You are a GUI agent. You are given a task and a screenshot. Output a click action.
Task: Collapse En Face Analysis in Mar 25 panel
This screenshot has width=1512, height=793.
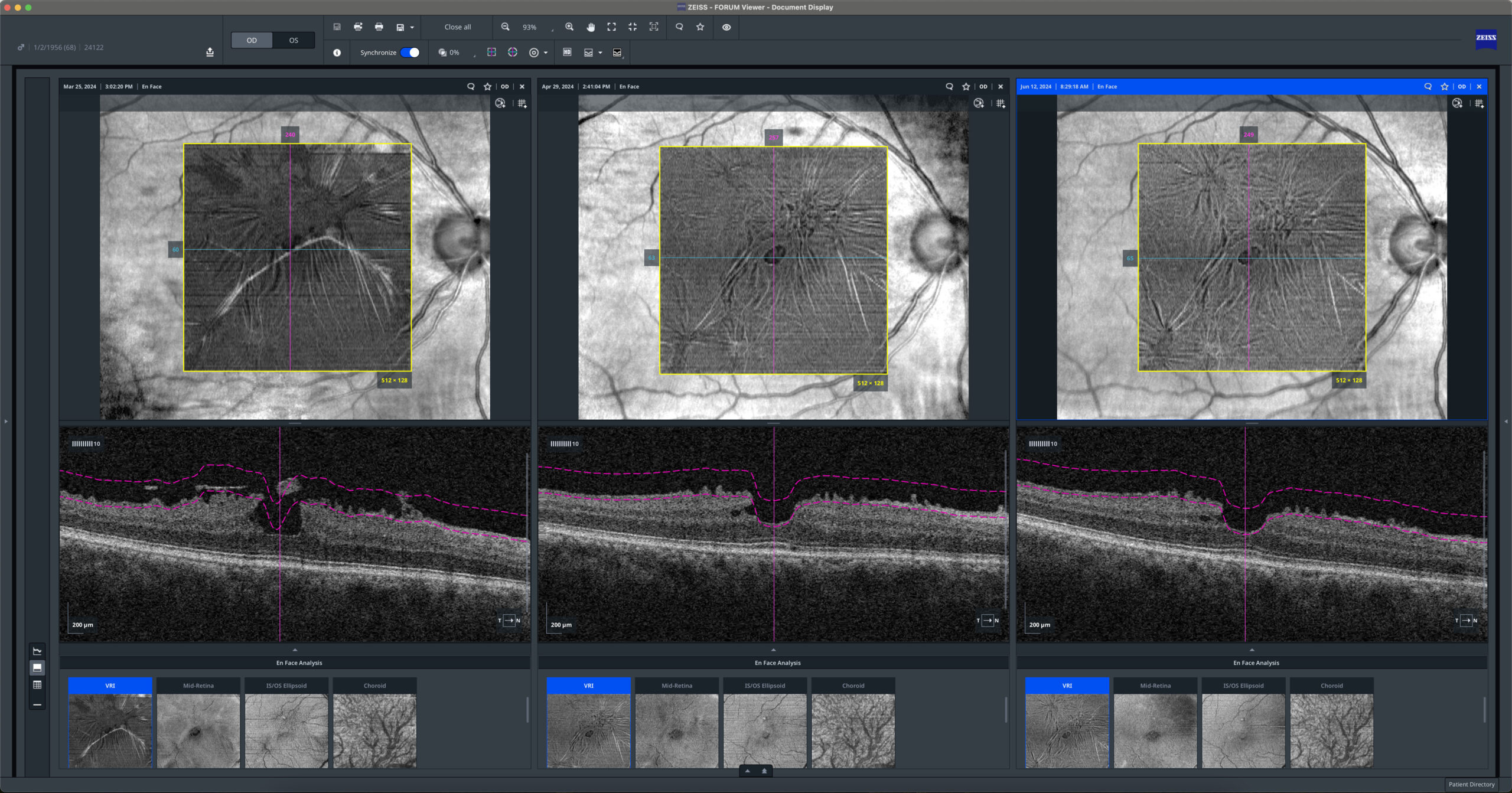(x=295, y=650)
